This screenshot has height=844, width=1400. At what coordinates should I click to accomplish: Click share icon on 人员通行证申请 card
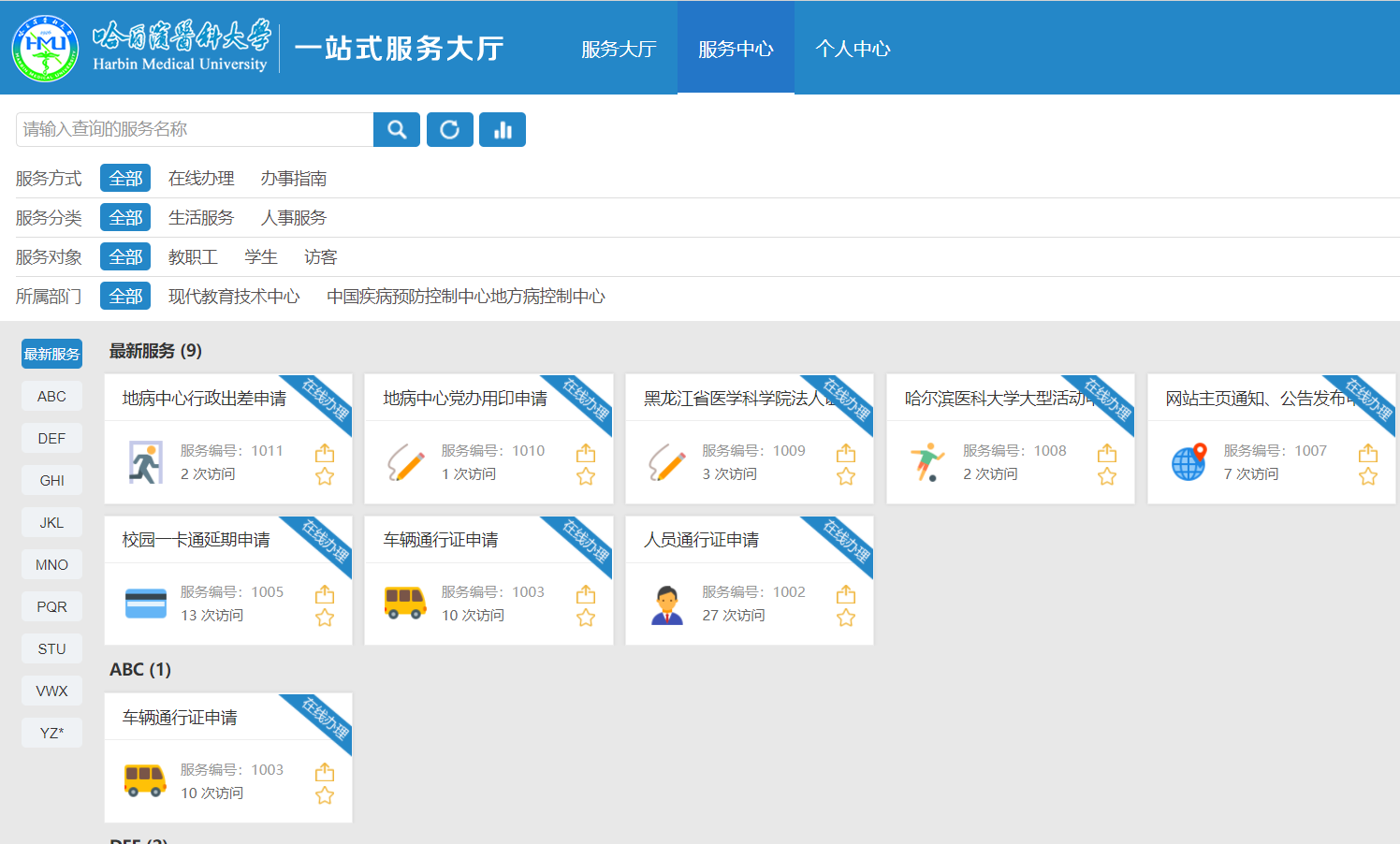click(x=846, y=594)
